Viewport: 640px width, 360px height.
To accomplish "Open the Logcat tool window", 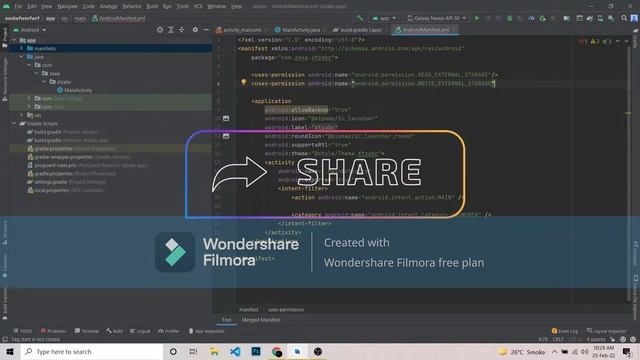I will [x=140, y=331].
